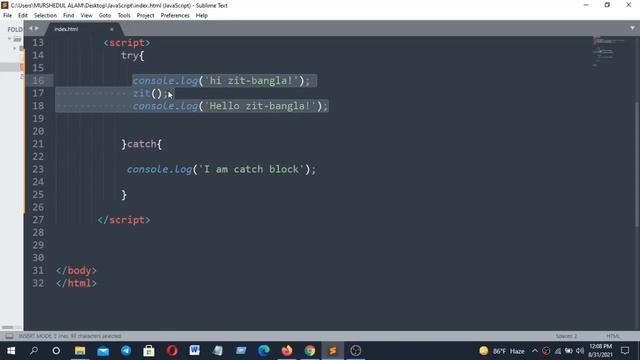Change the HTML syntax in status bar
The image size is (640, 360).
613,336
